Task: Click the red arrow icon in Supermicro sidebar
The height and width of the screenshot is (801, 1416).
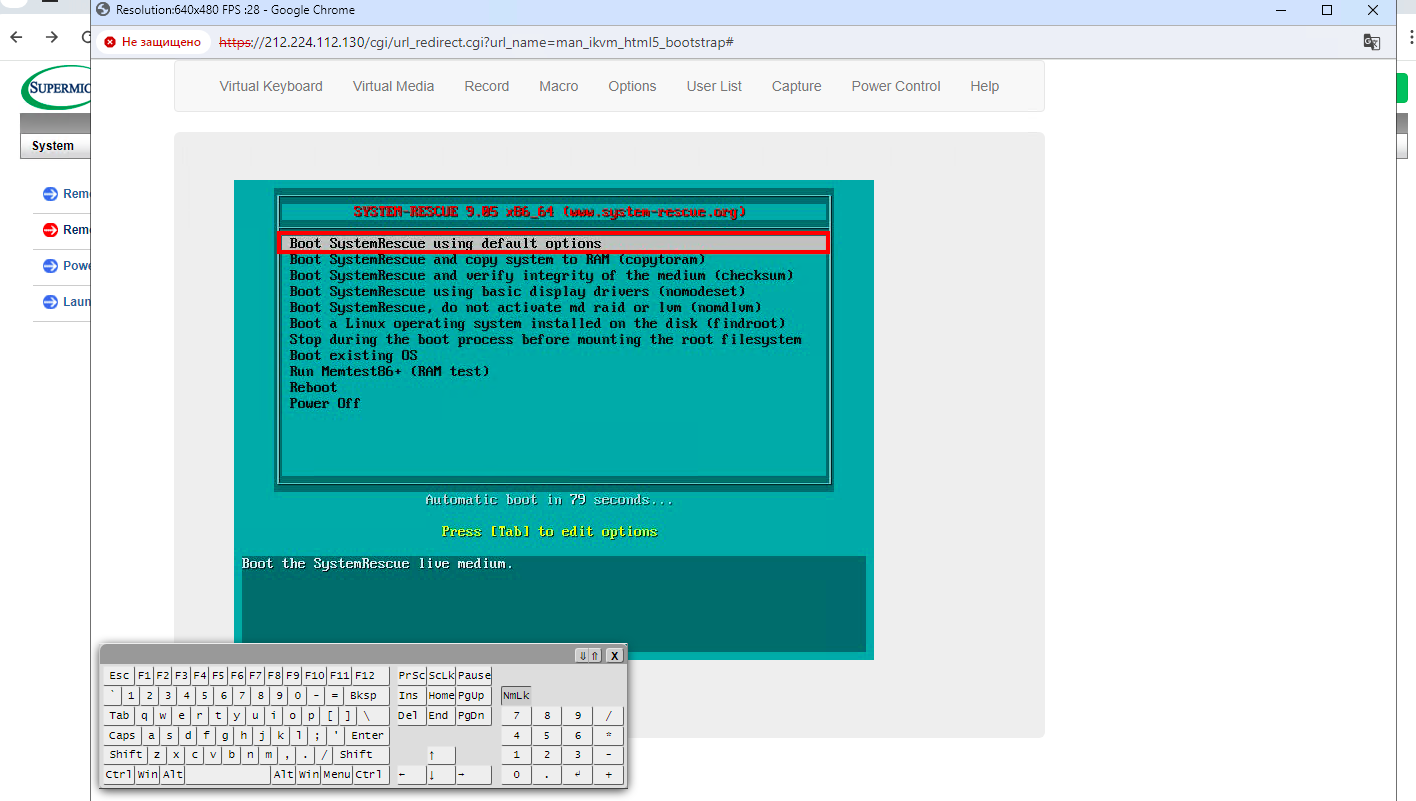Action: tap(51, 230)
